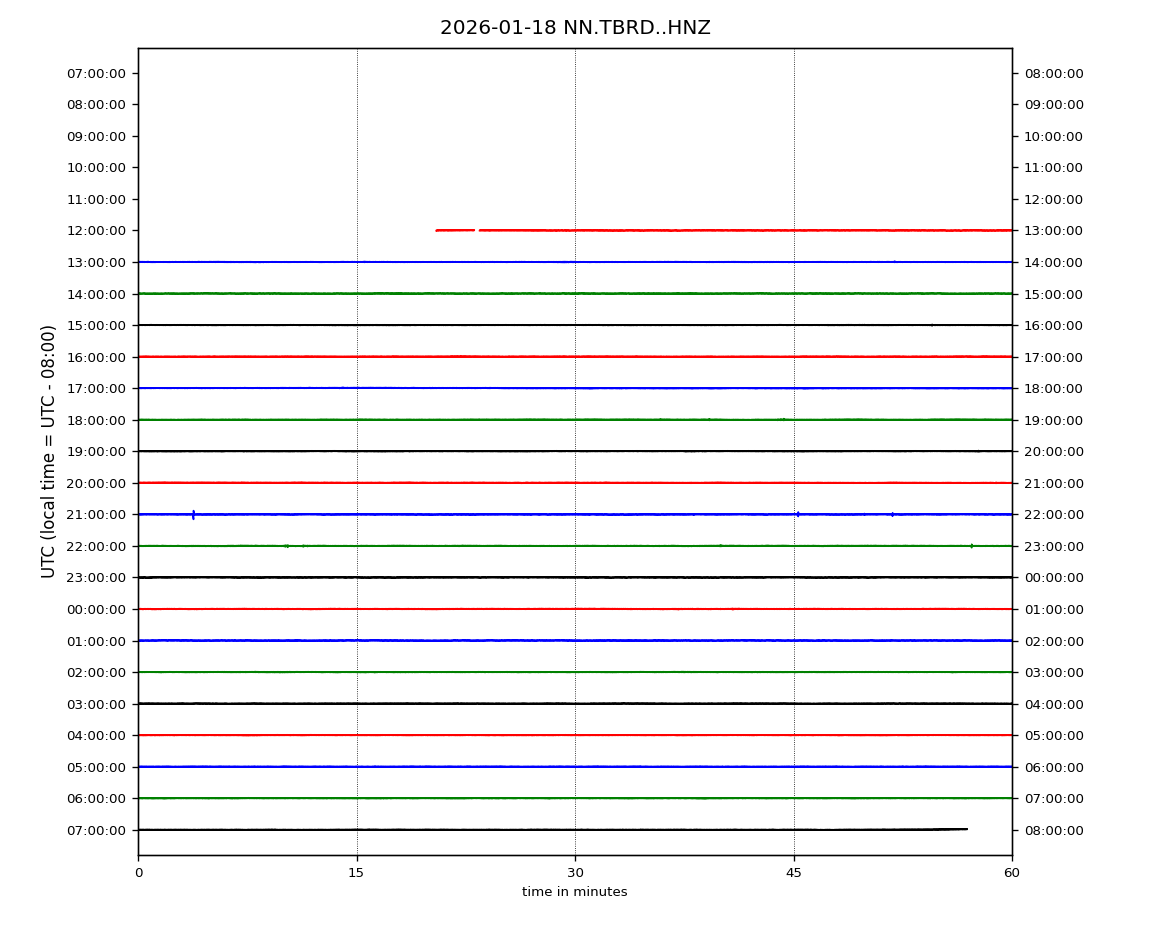The width and height of the screenshot is (1150, 950).
Task: Click the right 00:00:00 local time label
Action: click(1053, 577)
